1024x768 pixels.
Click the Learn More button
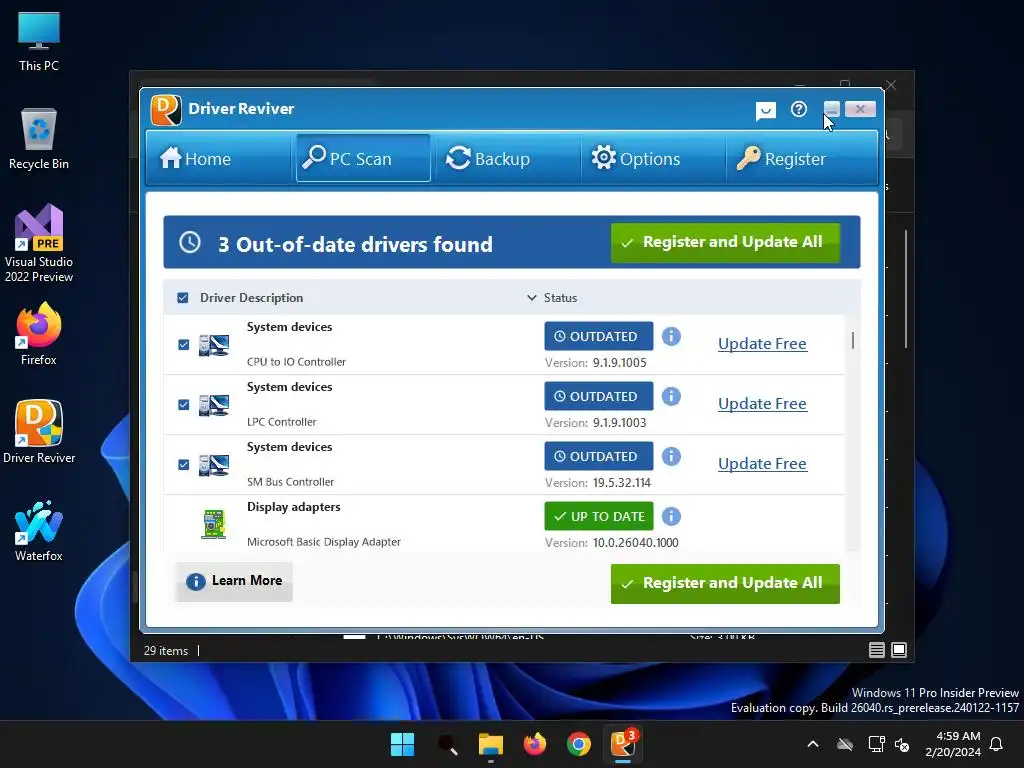(234, 581)
